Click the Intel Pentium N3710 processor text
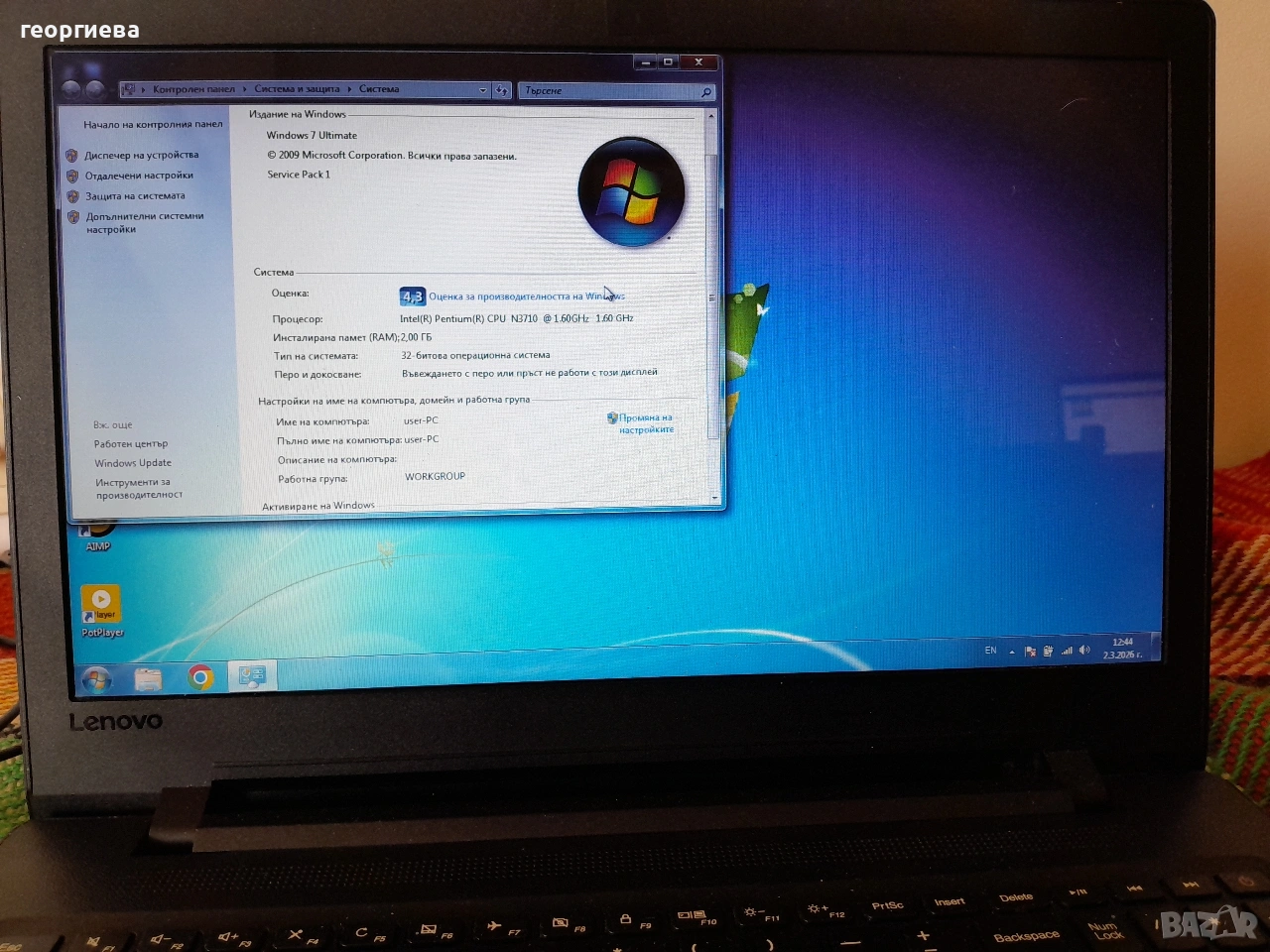 coord(516,319)
